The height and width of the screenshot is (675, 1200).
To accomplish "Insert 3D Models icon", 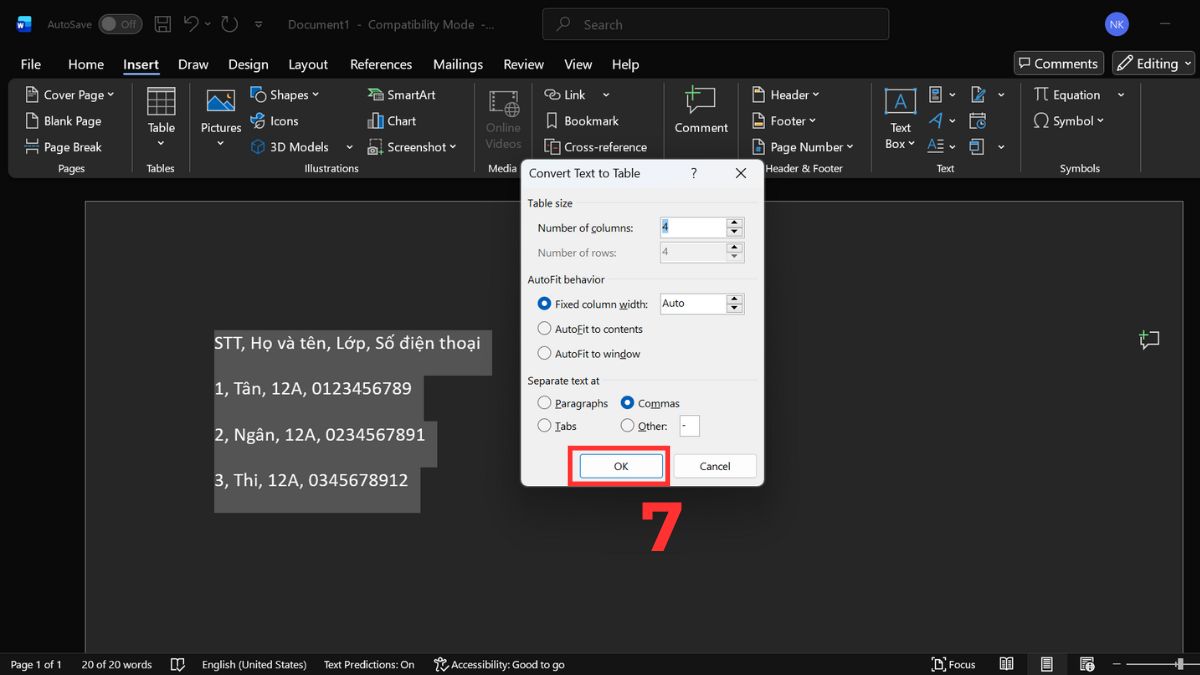I will (x=258, y=147).
